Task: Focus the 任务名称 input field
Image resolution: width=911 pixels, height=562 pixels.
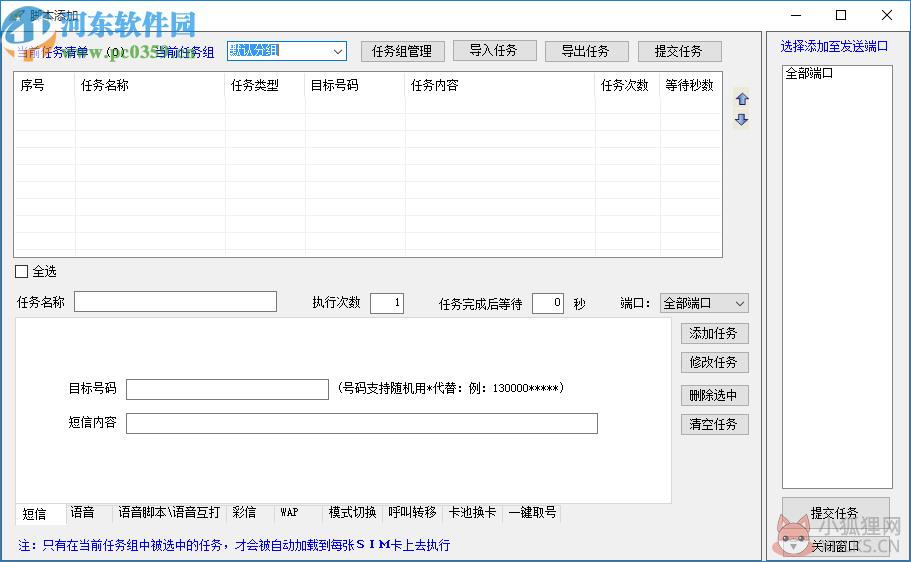Action: pos(175,302)
